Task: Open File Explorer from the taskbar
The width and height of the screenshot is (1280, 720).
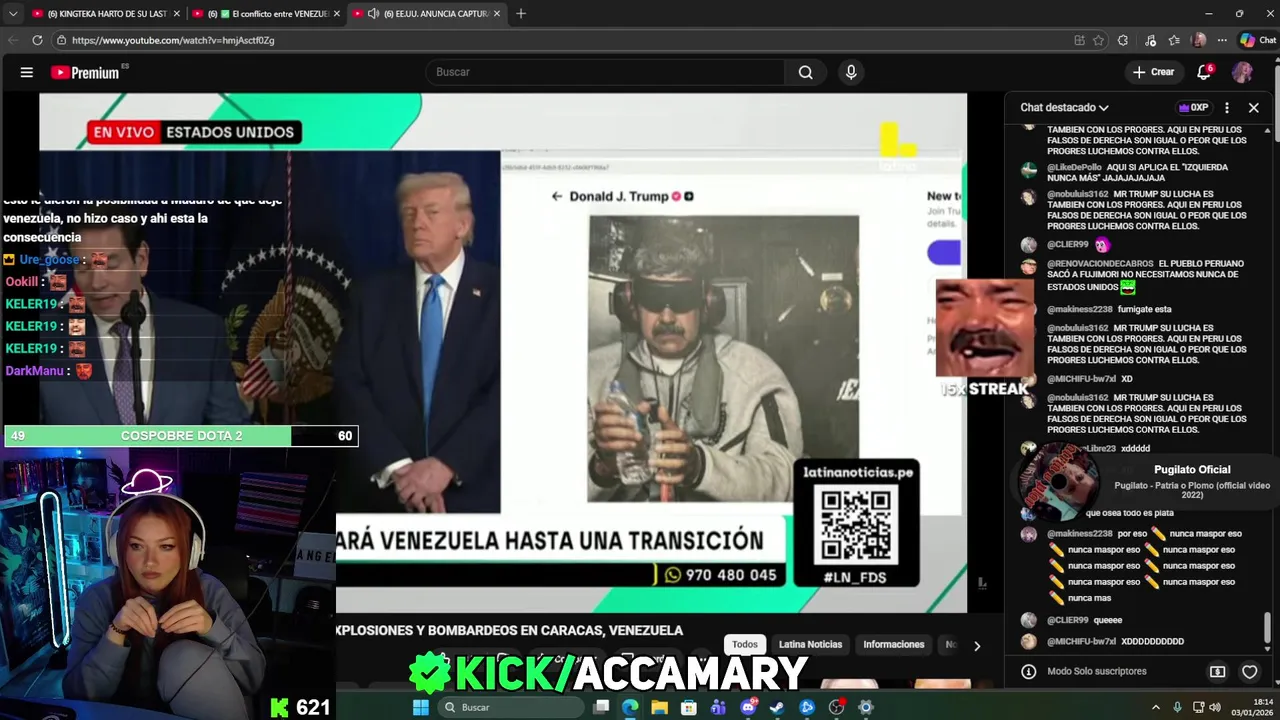Action: (x=660, y=707)
